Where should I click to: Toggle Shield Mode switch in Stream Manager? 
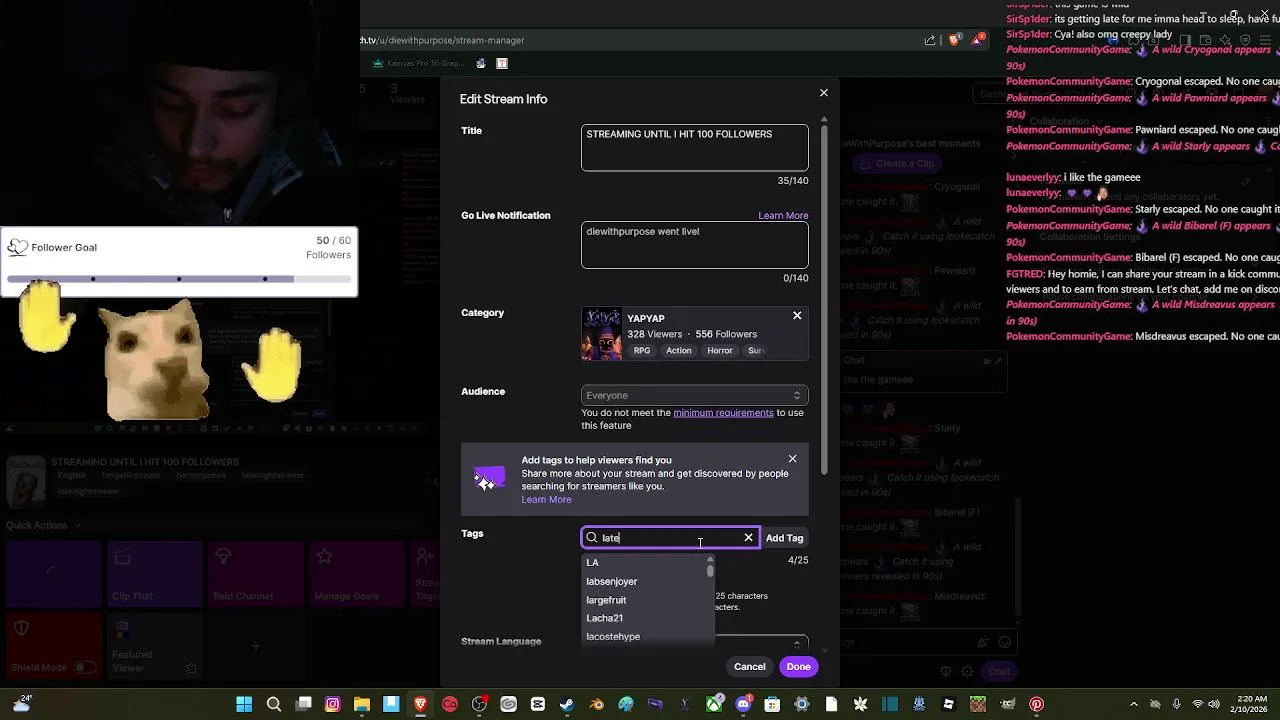click(x=84, y=667)
